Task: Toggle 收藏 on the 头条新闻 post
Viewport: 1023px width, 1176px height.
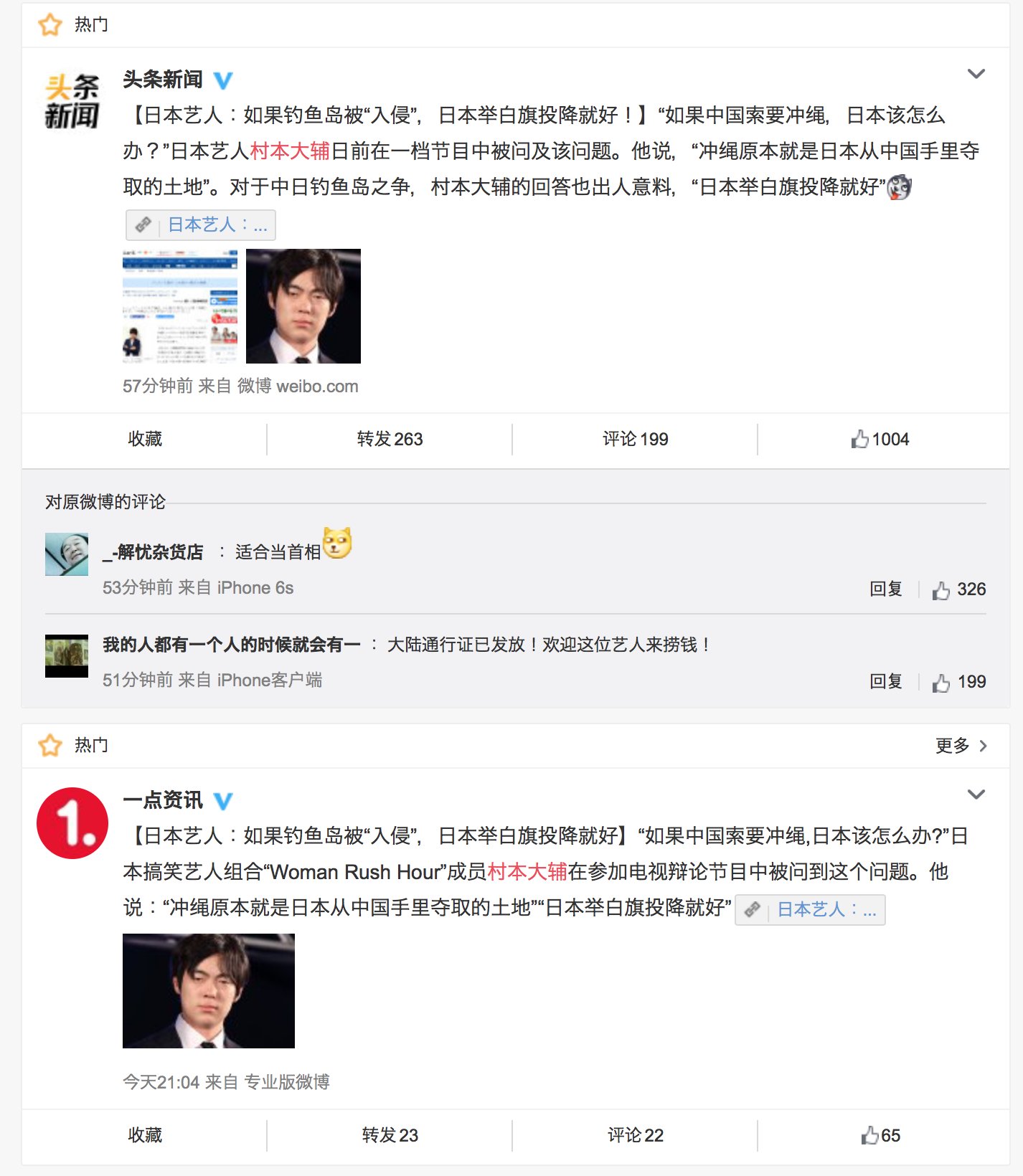Action: [x=145, y=439]
